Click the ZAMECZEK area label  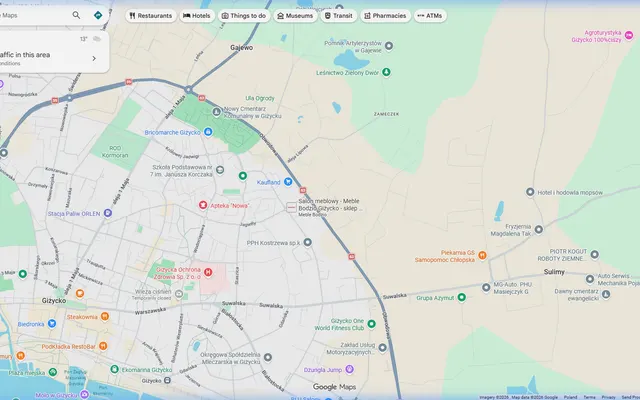coord(387,114)
